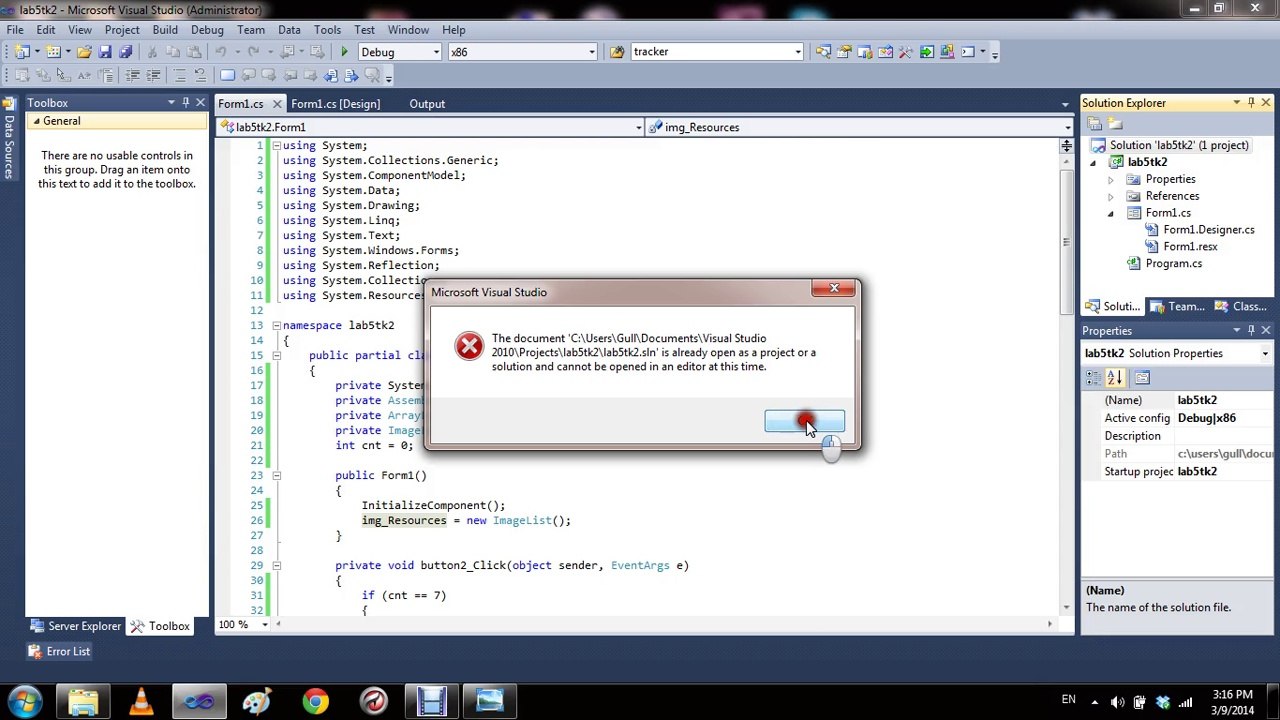Click the Increase Indent toolbar icon

point(153,76)
